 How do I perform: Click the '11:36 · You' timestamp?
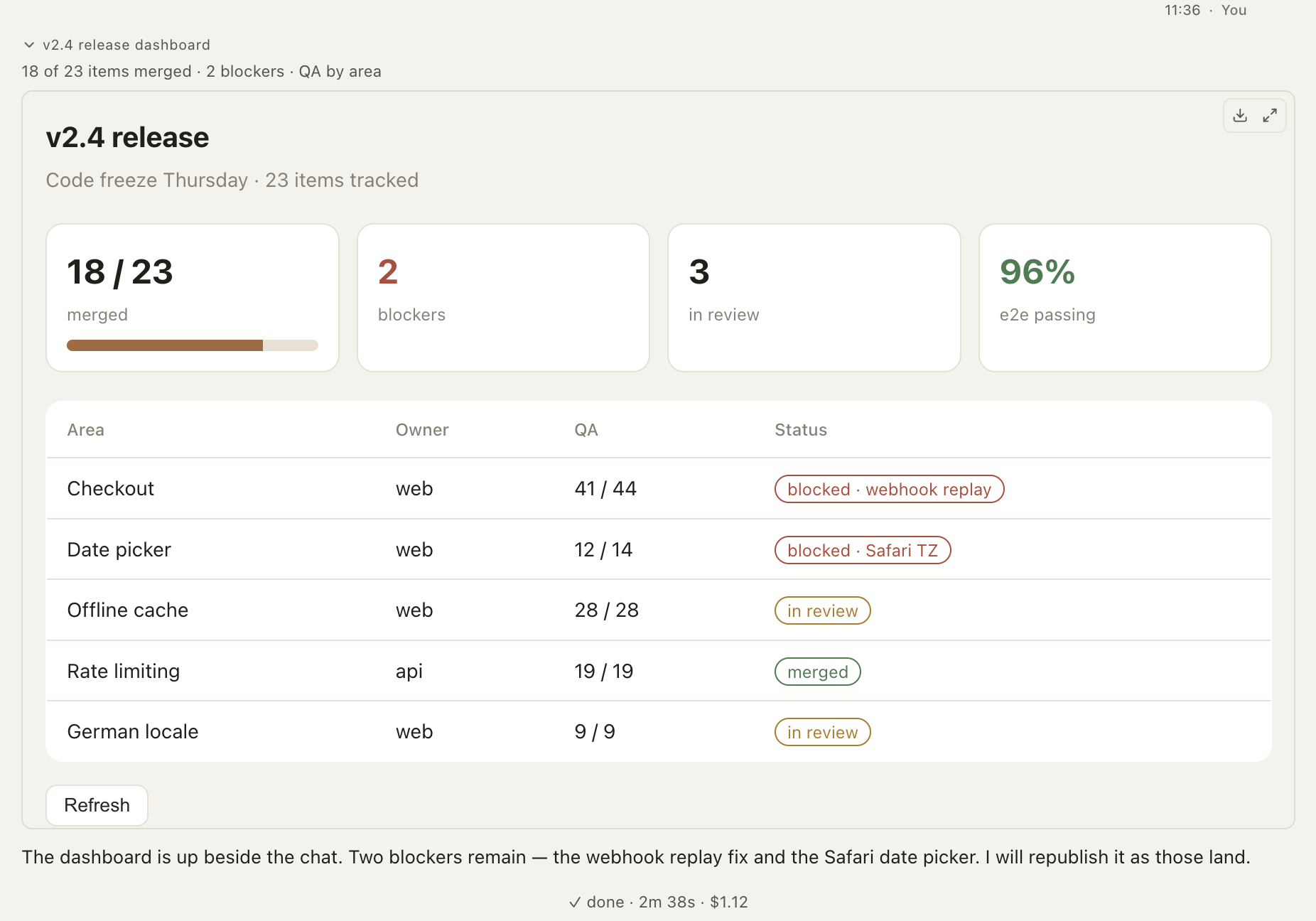[x=1206, y=10]
